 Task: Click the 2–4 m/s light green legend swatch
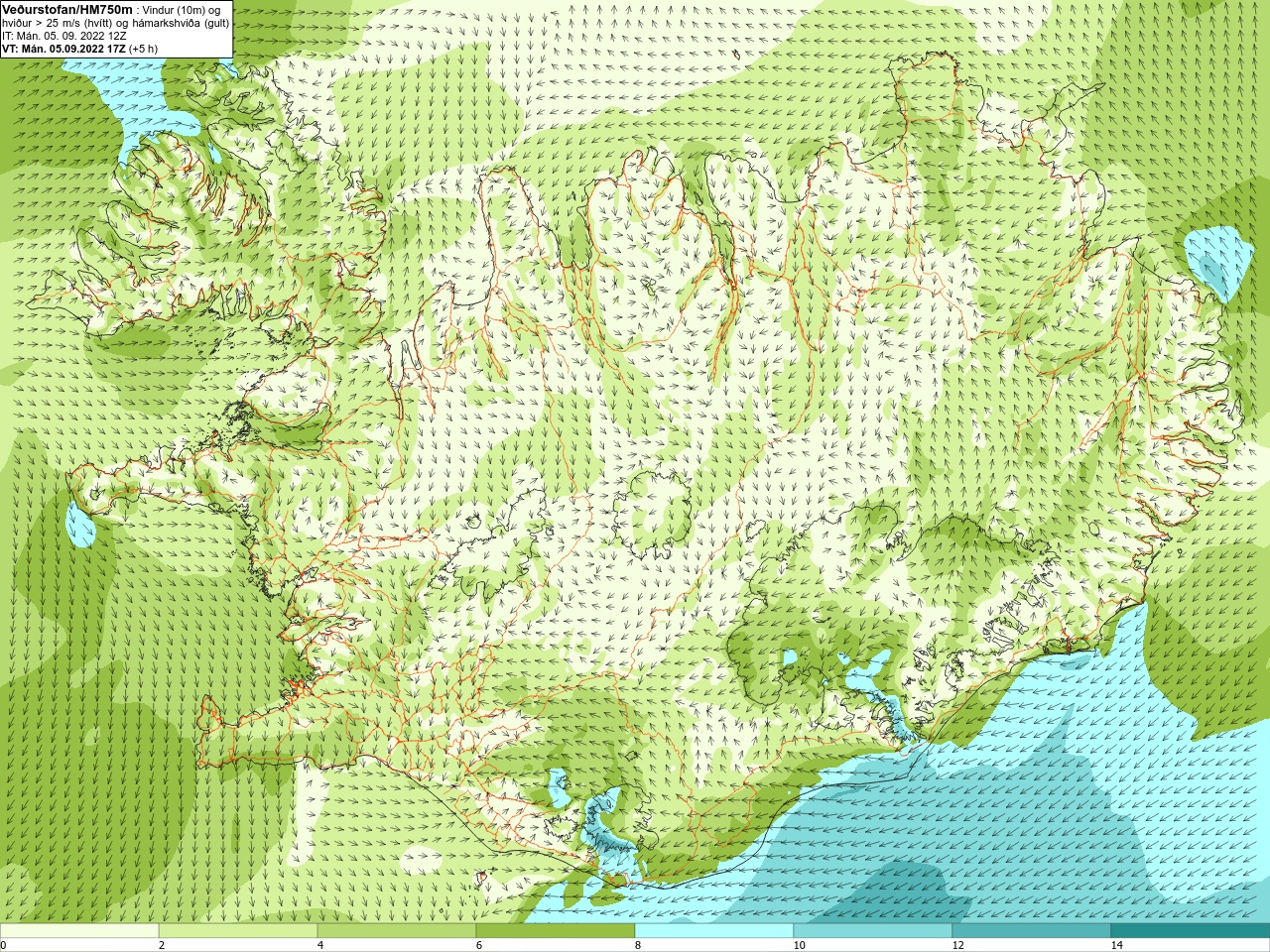click(x=238, y=931)
